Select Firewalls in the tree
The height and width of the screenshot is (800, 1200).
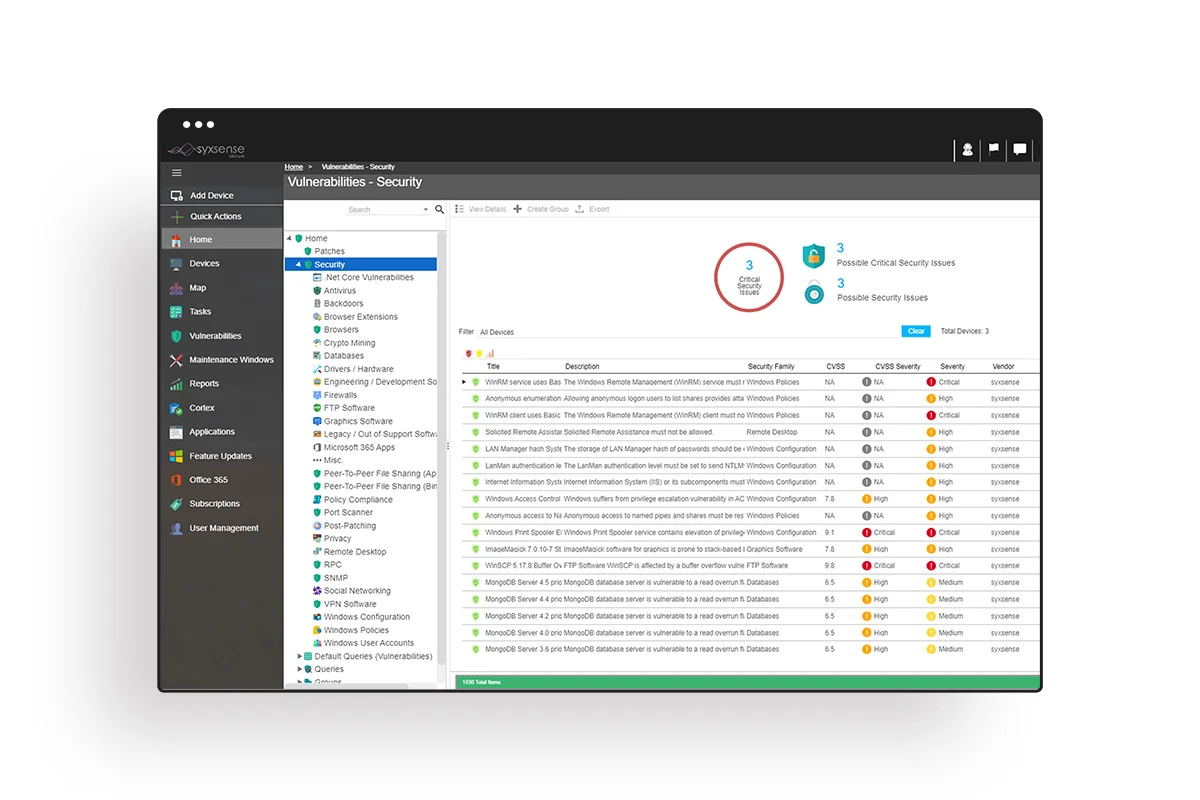pyautogui.click(x=341, y=395)
